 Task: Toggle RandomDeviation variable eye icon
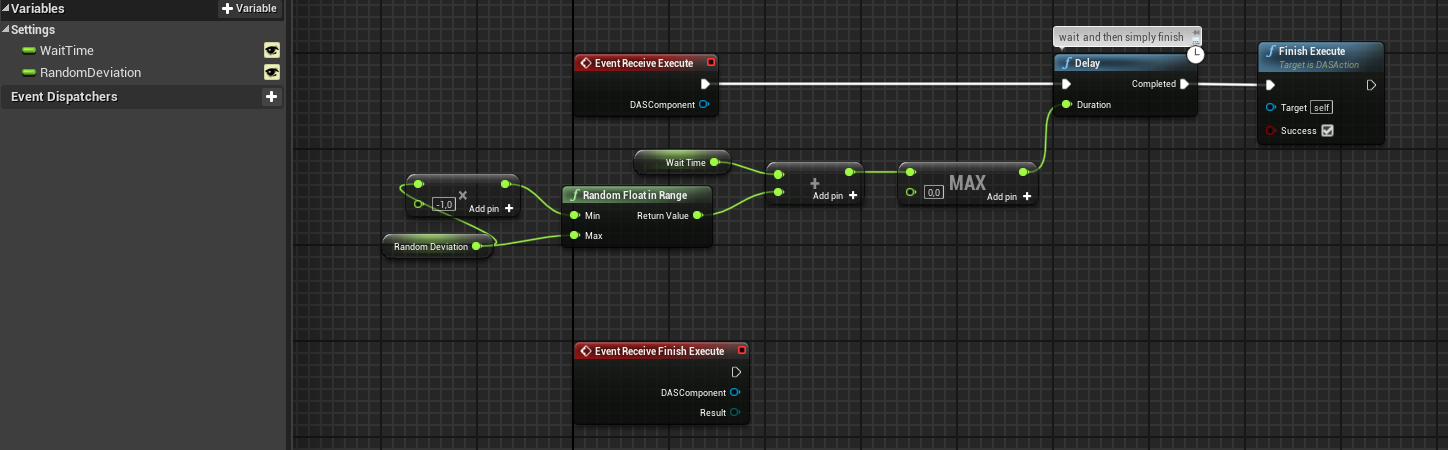(271, 72)
